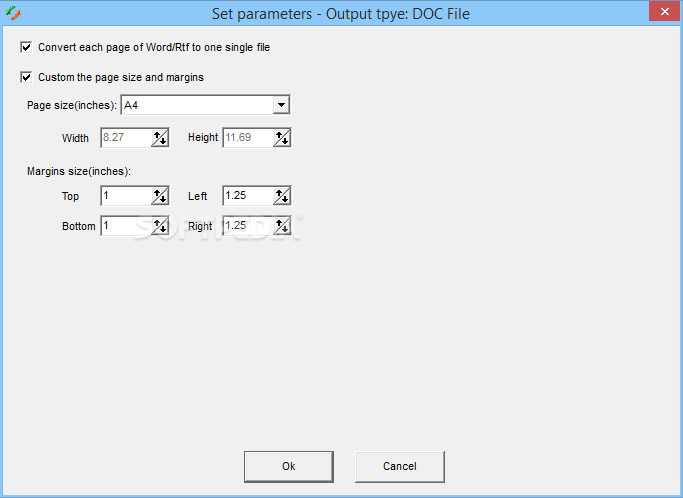Close the Set parameters dialog

tap(662, 11)
